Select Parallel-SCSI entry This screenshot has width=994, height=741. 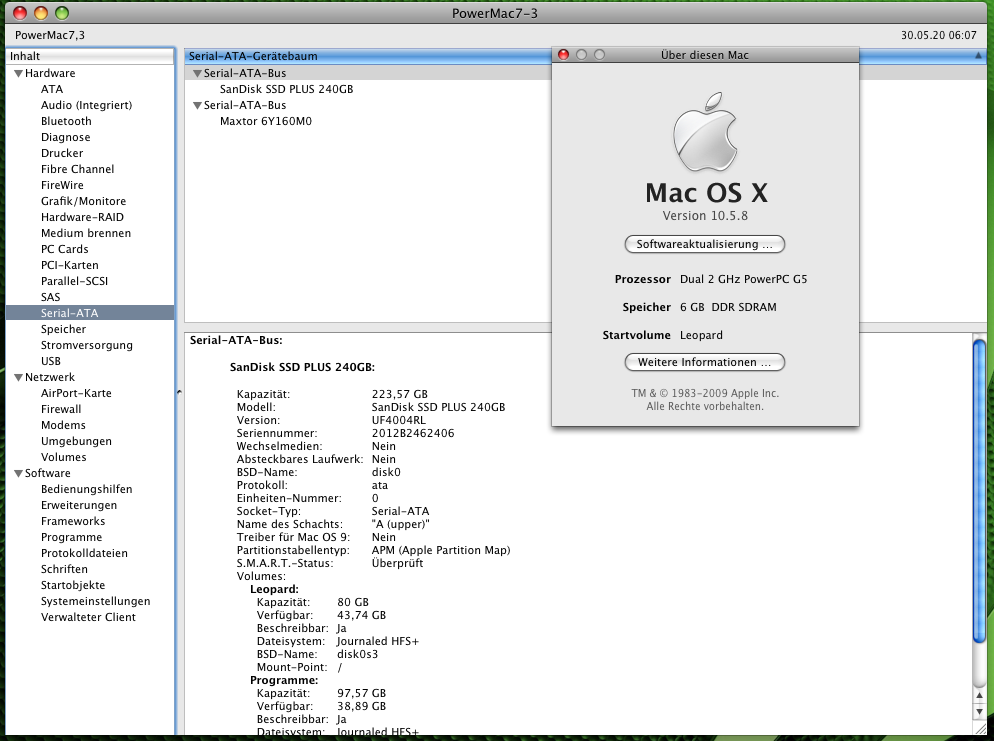(x=74, y=281)
